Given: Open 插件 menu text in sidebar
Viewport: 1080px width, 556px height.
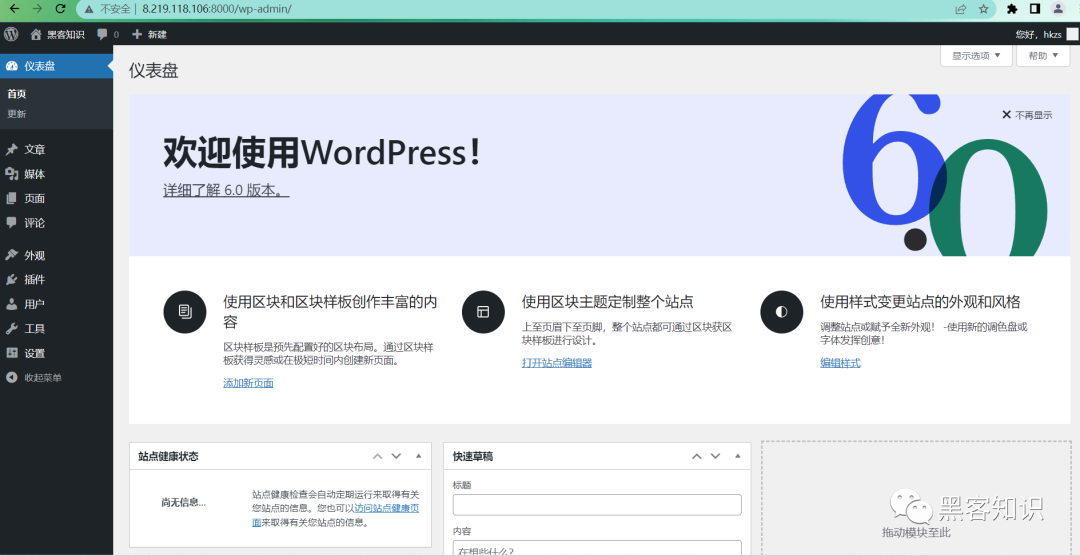Looking at the screenshot, I should (35, 280).
